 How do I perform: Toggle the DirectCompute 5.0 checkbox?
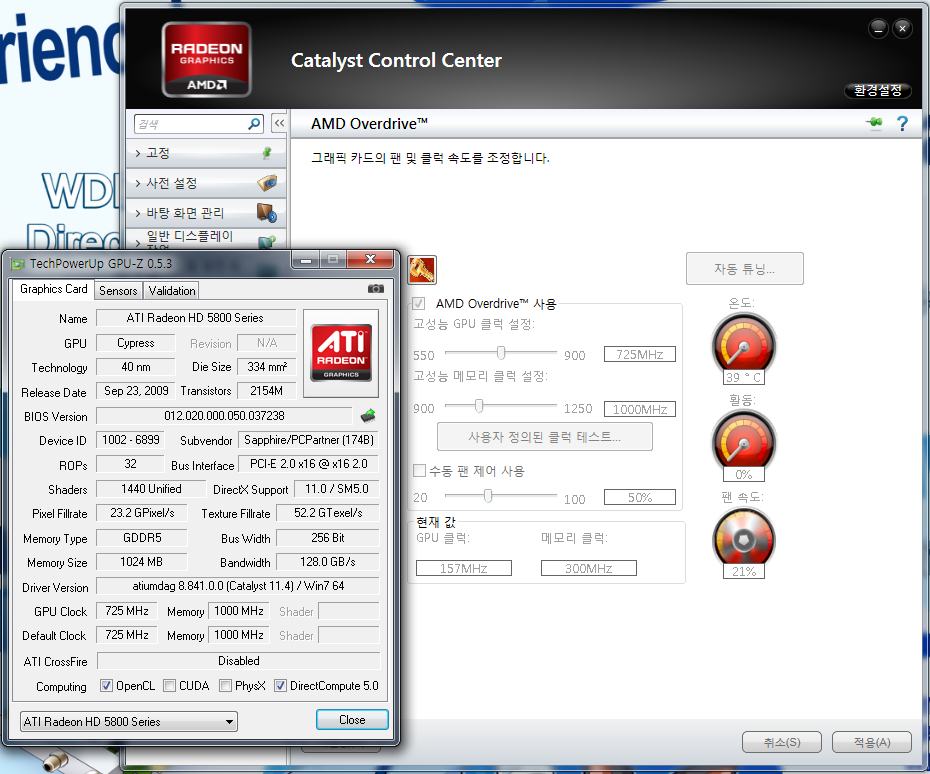coord(281,686)
